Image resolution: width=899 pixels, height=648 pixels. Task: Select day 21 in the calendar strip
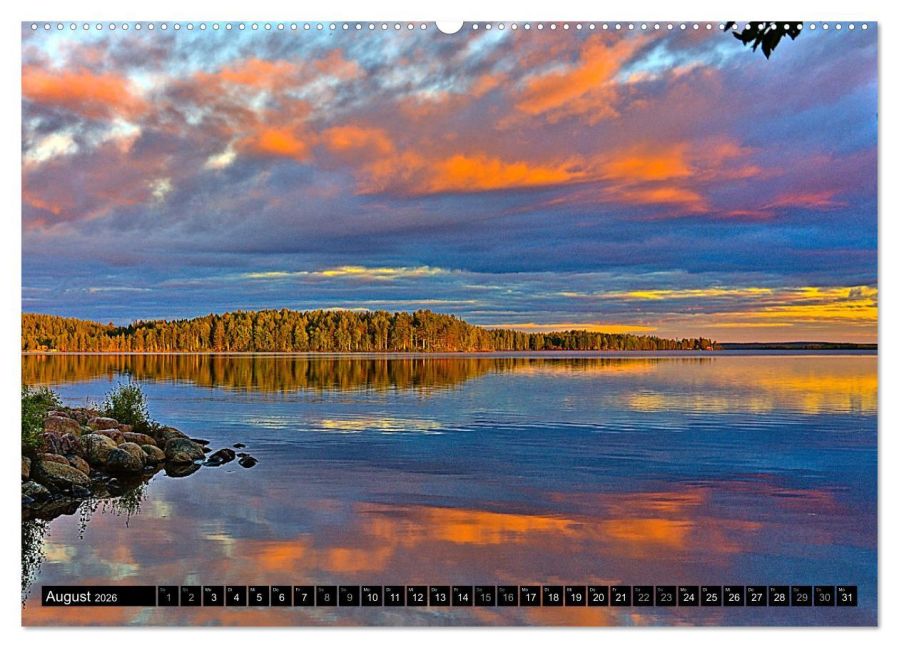[x=620, y=597]
